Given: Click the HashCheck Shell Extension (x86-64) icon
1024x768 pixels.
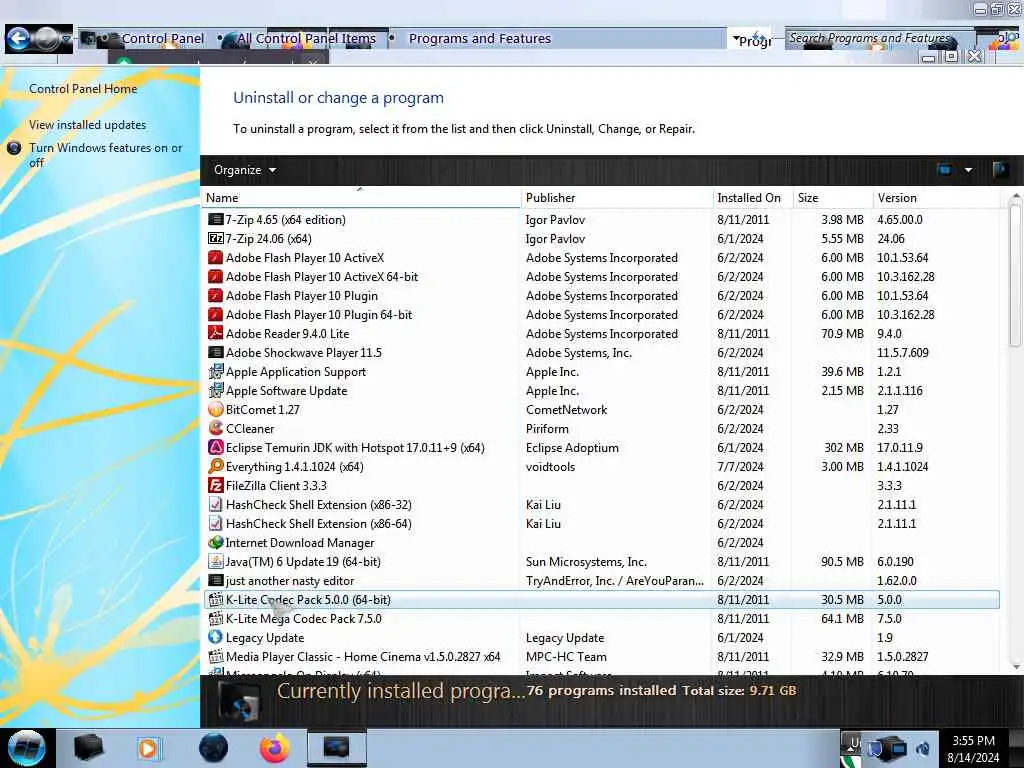Looking at the screenshot, I should pyautogui.click(x=216, y=523).
